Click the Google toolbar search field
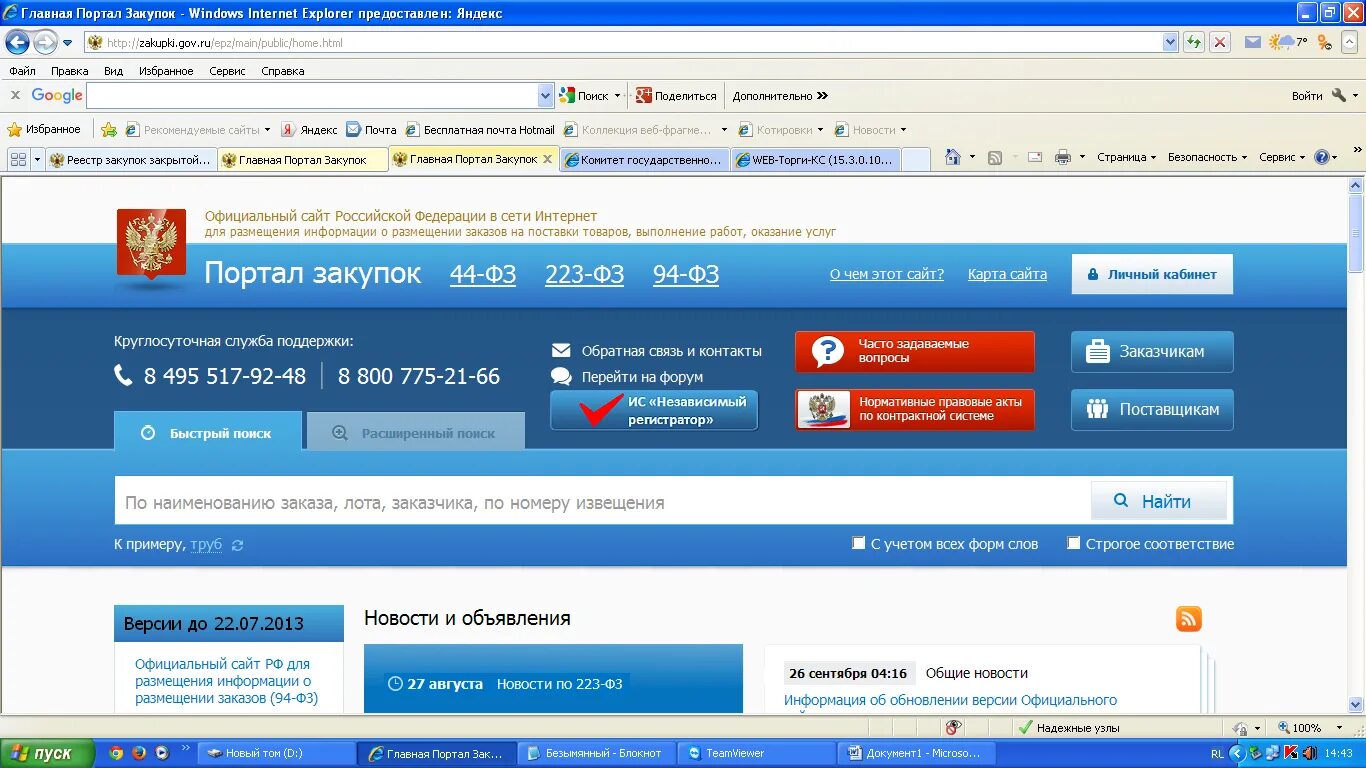Viewport: 1366px width, 768px height. pos(313,96)
